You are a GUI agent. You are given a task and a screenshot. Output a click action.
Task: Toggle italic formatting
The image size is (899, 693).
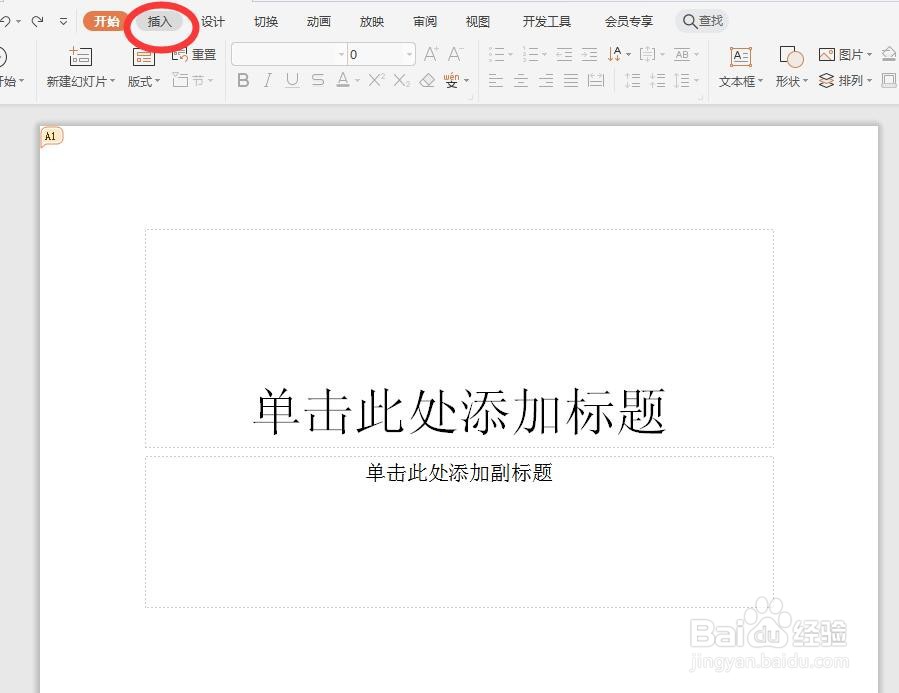(267, 81)
